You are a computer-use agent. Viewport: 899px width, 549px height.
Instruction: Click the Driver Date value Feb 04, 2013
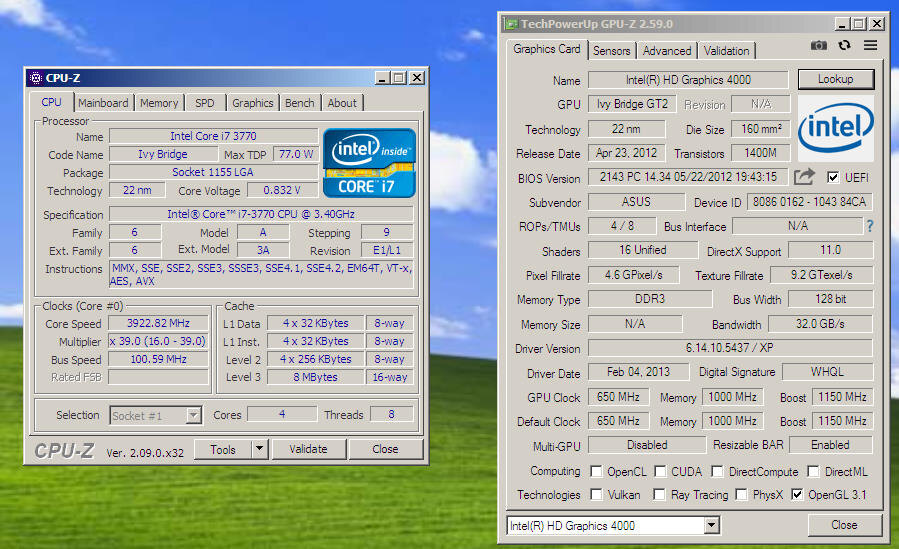click(x=638, y=372)
